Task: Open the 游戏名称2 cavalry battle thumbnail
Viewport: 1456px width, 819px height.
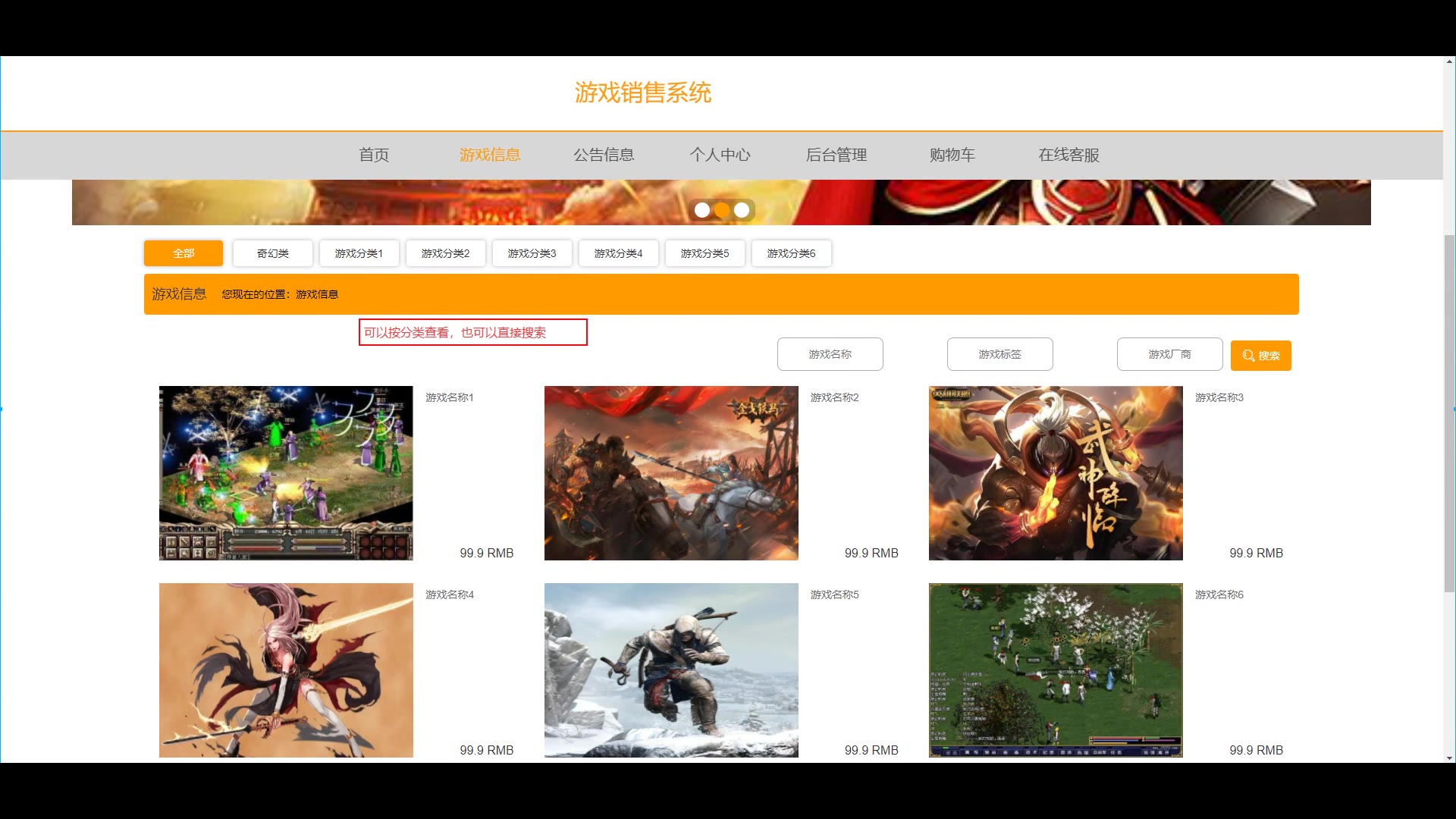Action: point(671,473)
